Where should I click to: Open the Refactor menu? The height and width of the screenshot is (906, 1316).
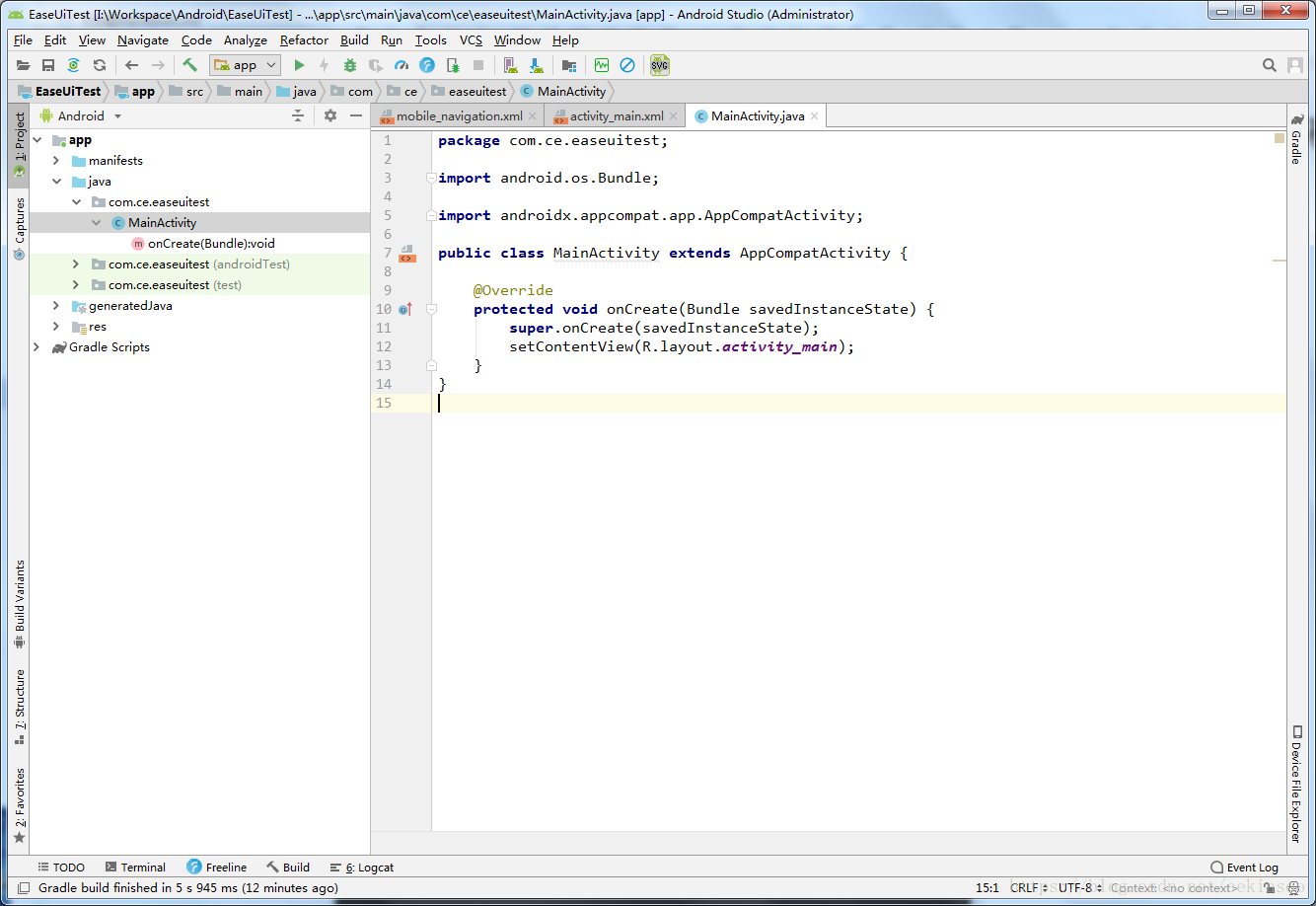coord(304,40)
